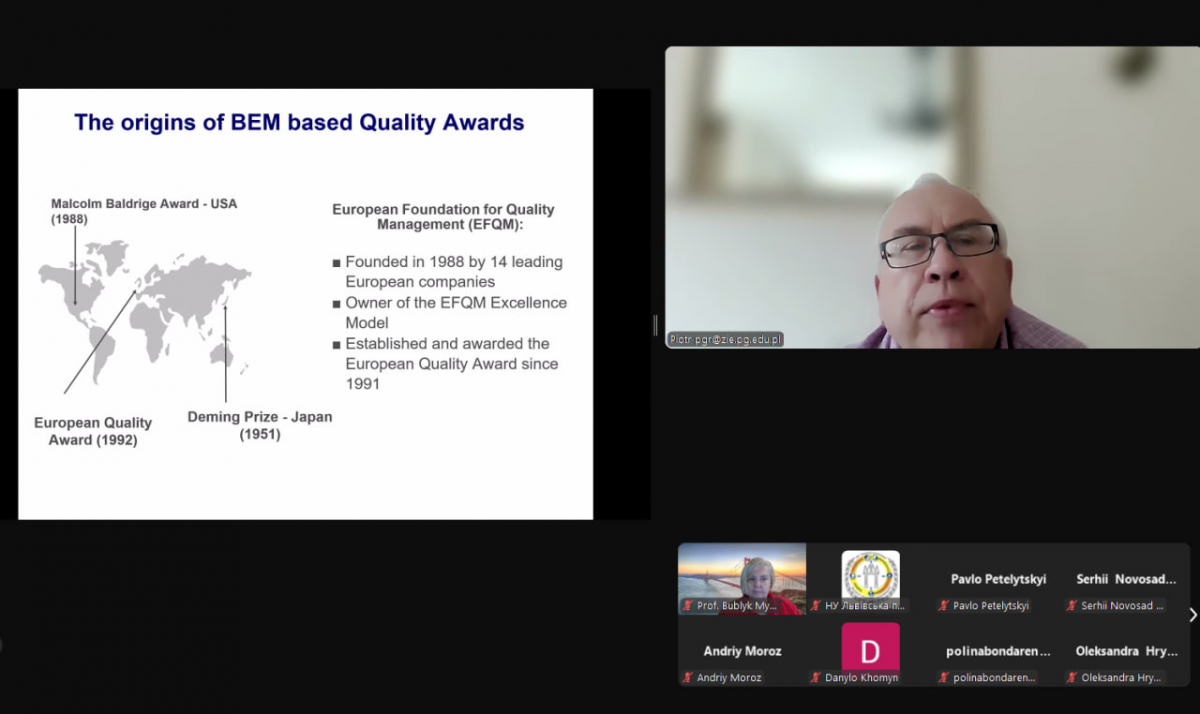Screen dimensions: 1200x714
Task: Click muted mic icon beside НУ Львівська
Action: tap(817, 606)
